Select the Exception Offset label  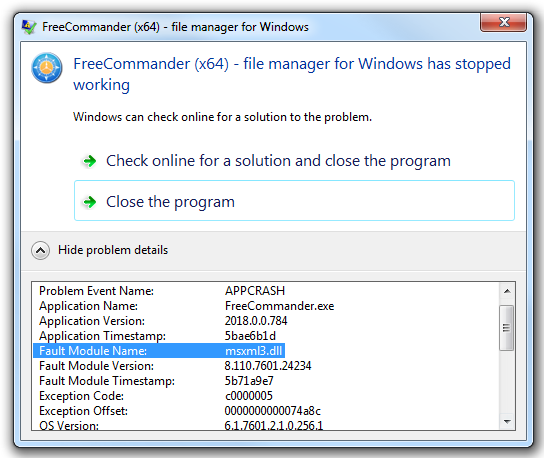83,411
